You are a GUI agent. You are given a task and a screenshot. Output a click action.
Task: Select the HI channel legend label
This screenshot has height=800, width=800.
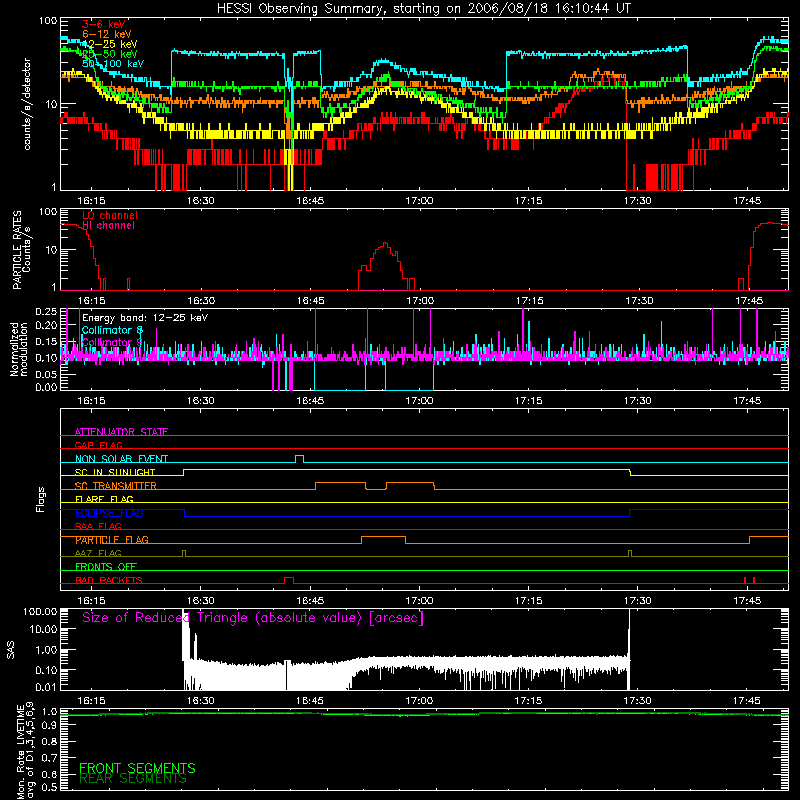click(108, 225)
